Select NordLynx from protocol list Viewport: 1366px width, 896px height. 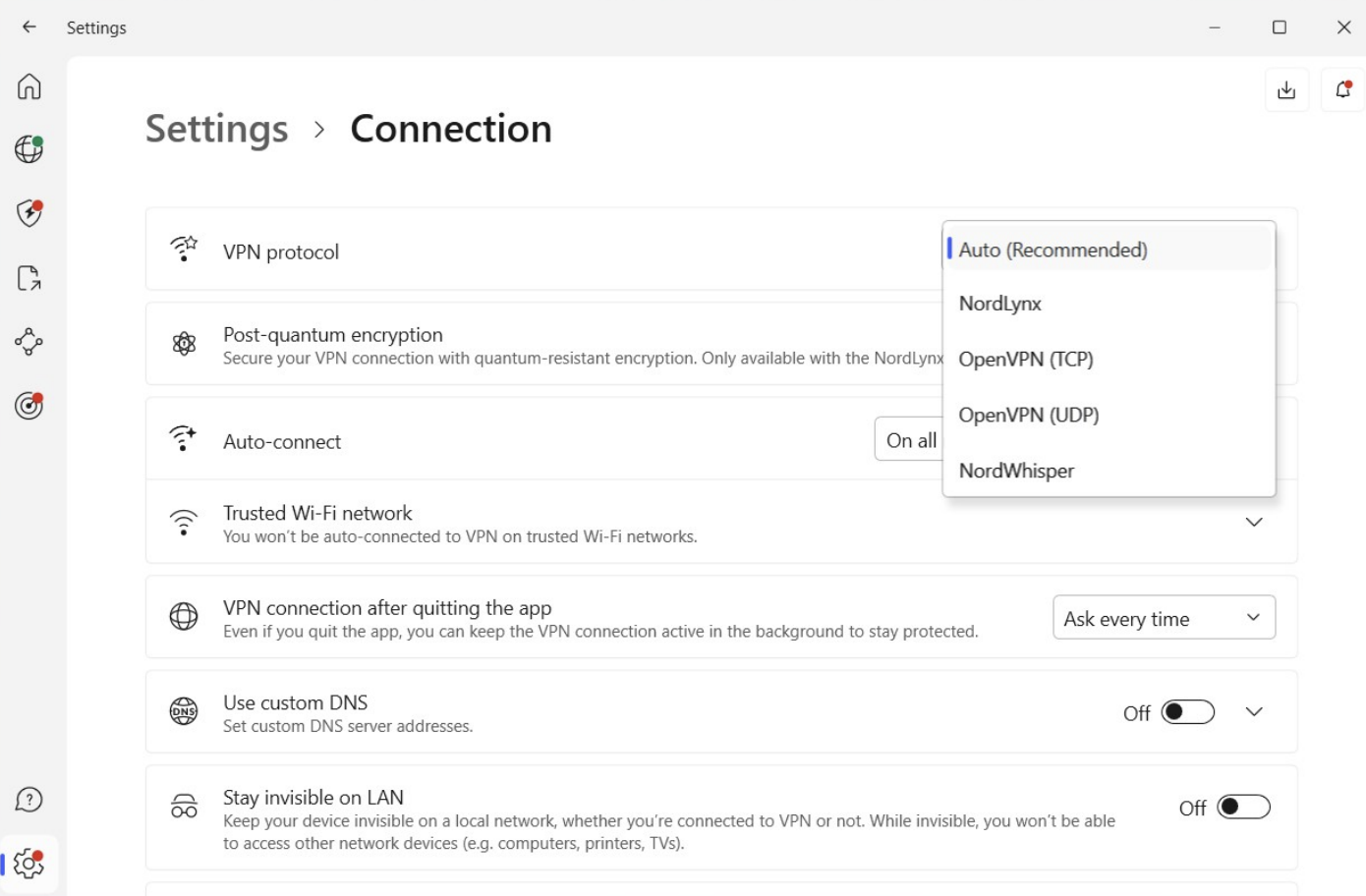pos(1109,304)
